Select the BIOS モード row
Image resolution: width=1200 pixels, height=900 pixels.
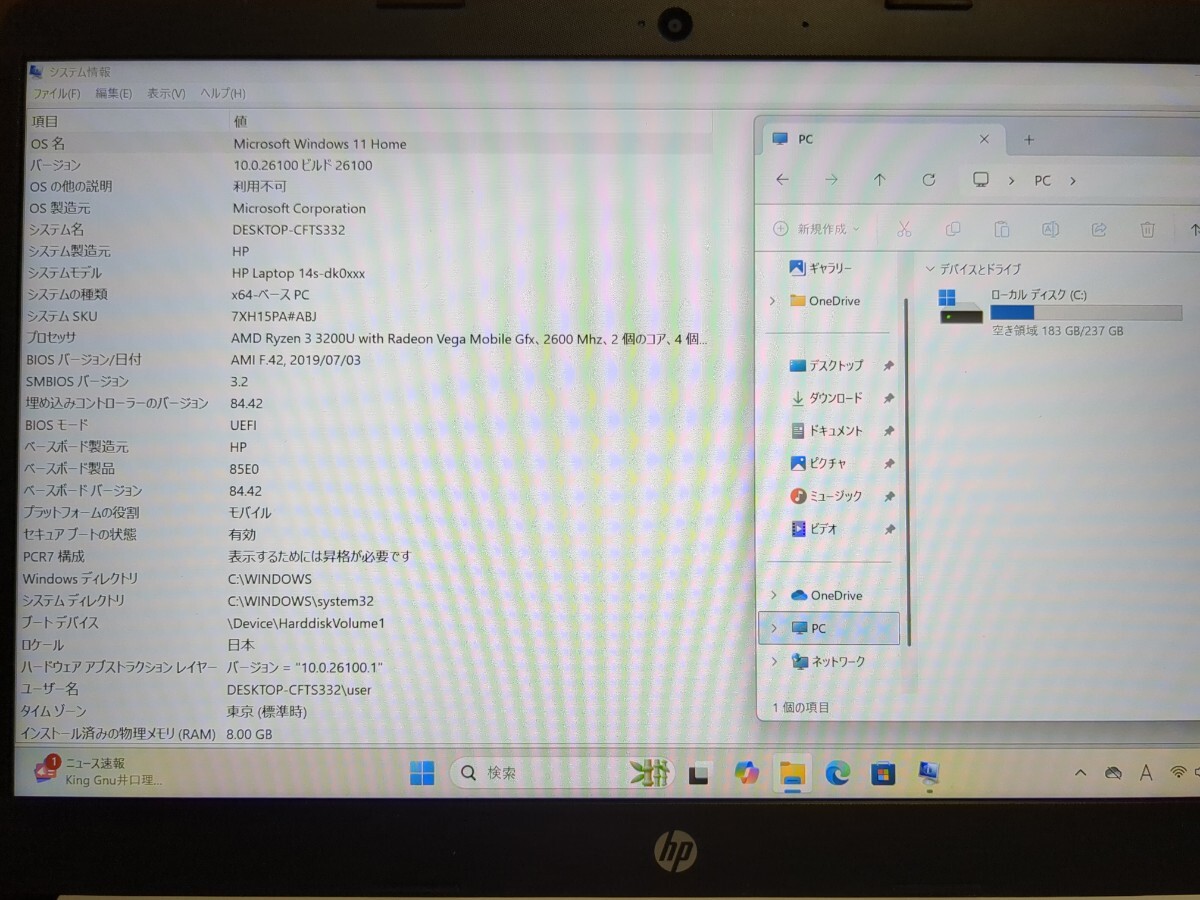pos(368,425)
